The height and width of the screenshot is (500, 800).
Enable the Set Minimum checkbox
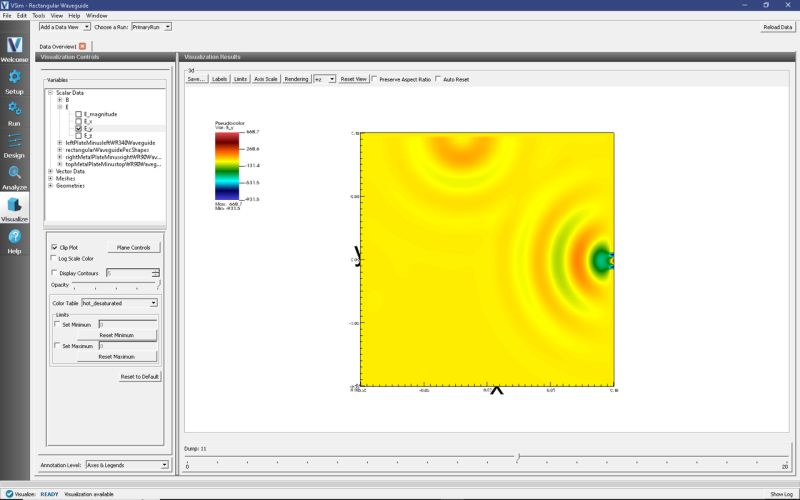pyautogui.click(x=57, y=324)
